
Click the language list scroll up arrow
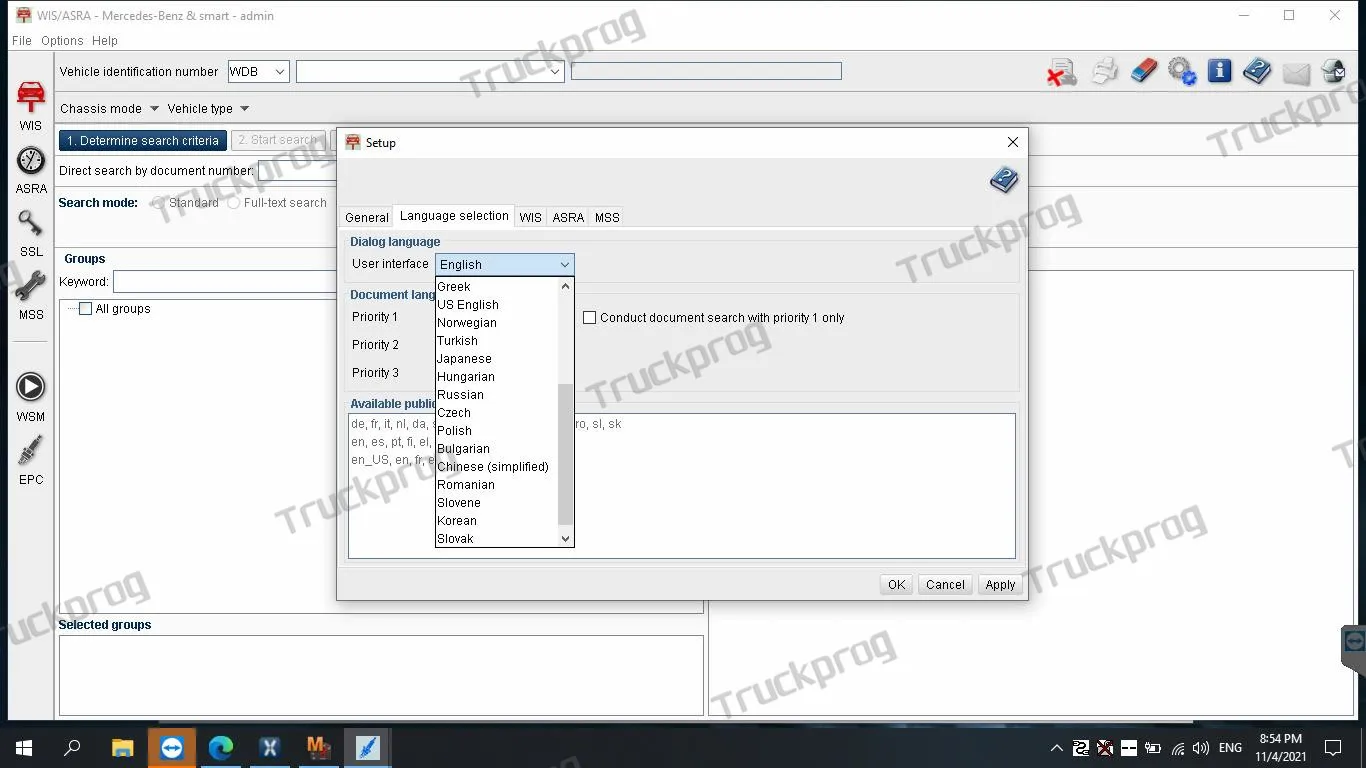click(565, 286)
